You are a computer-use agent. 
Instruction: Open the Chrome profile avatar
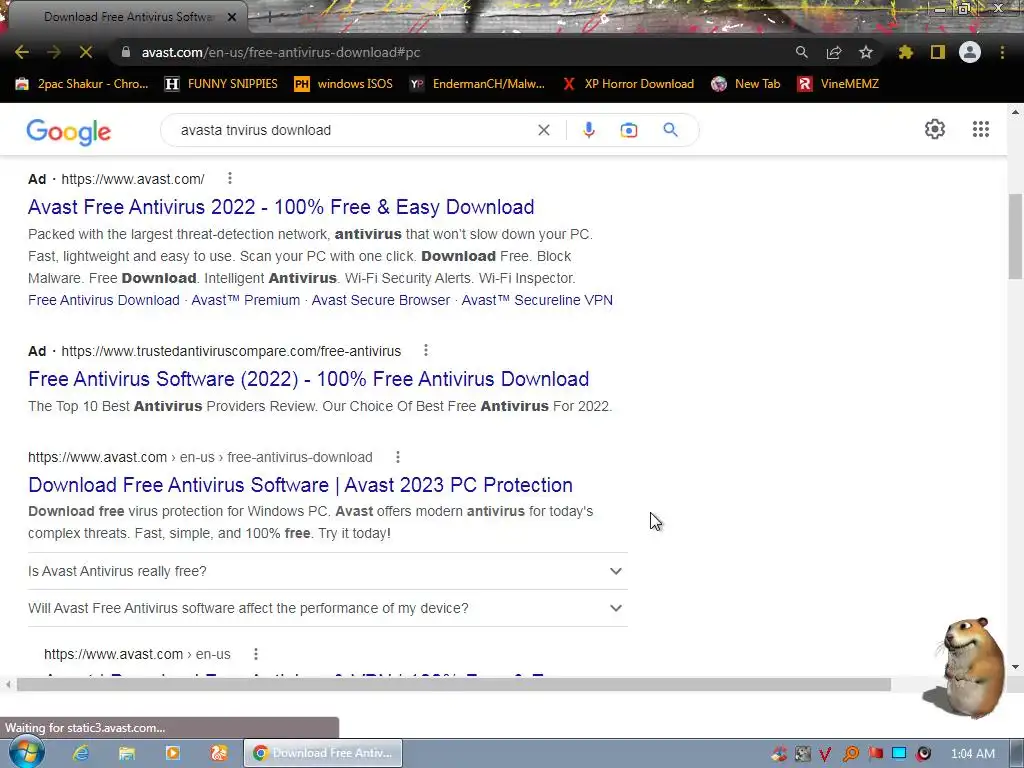point(970,52)
